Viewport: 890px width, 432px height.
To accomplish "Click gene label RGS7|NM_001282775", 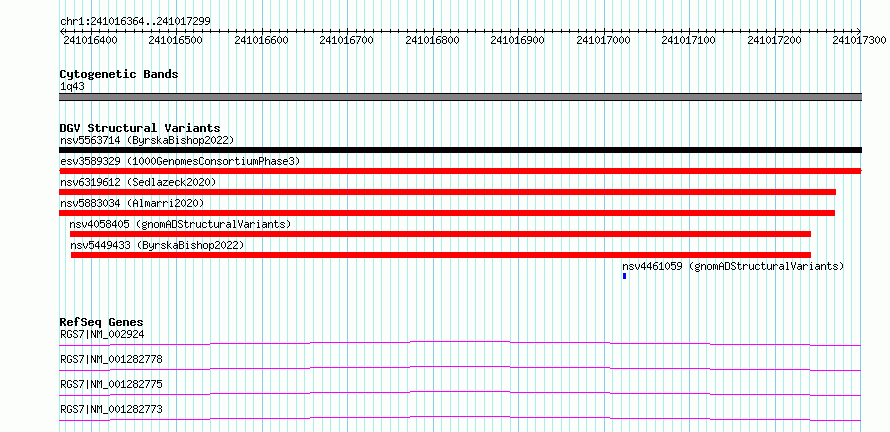I will [x=111, y=384].
